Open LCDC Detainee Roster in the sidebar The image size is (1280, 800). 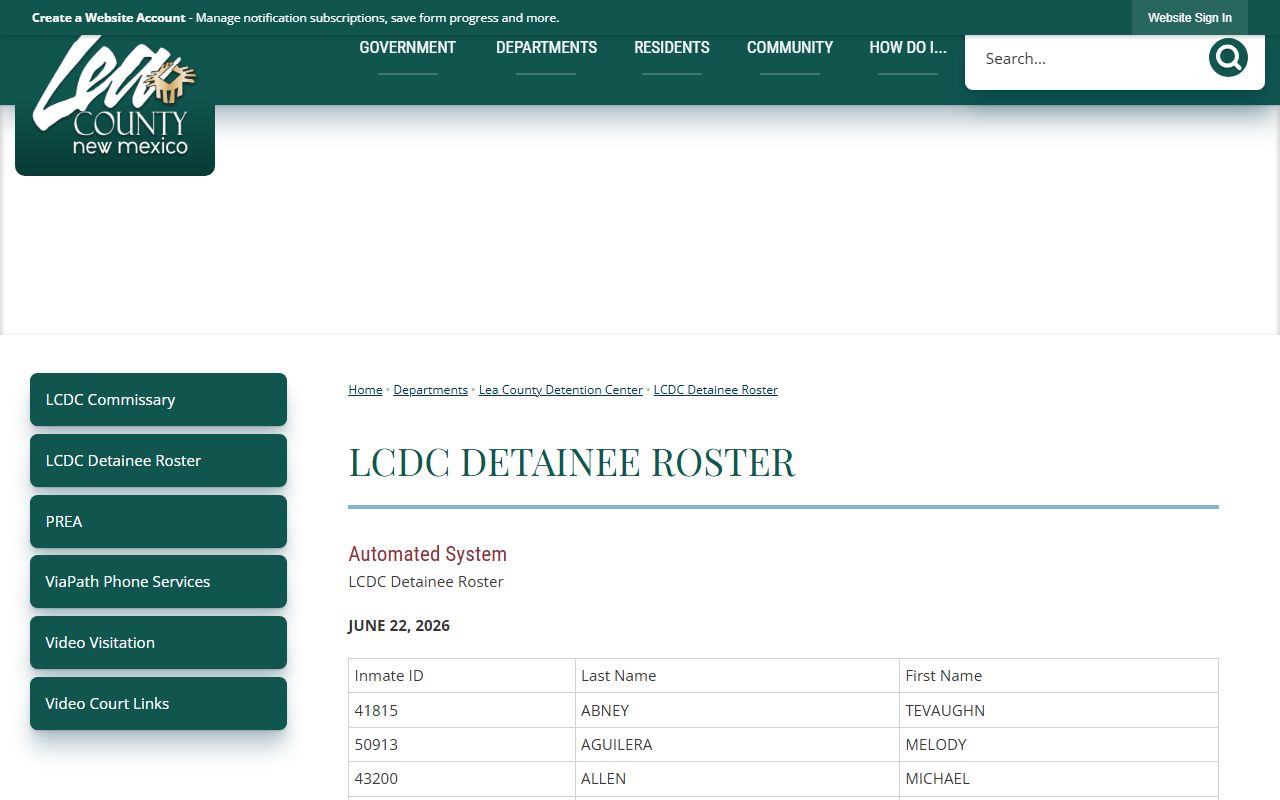click(x=158, y=461)
